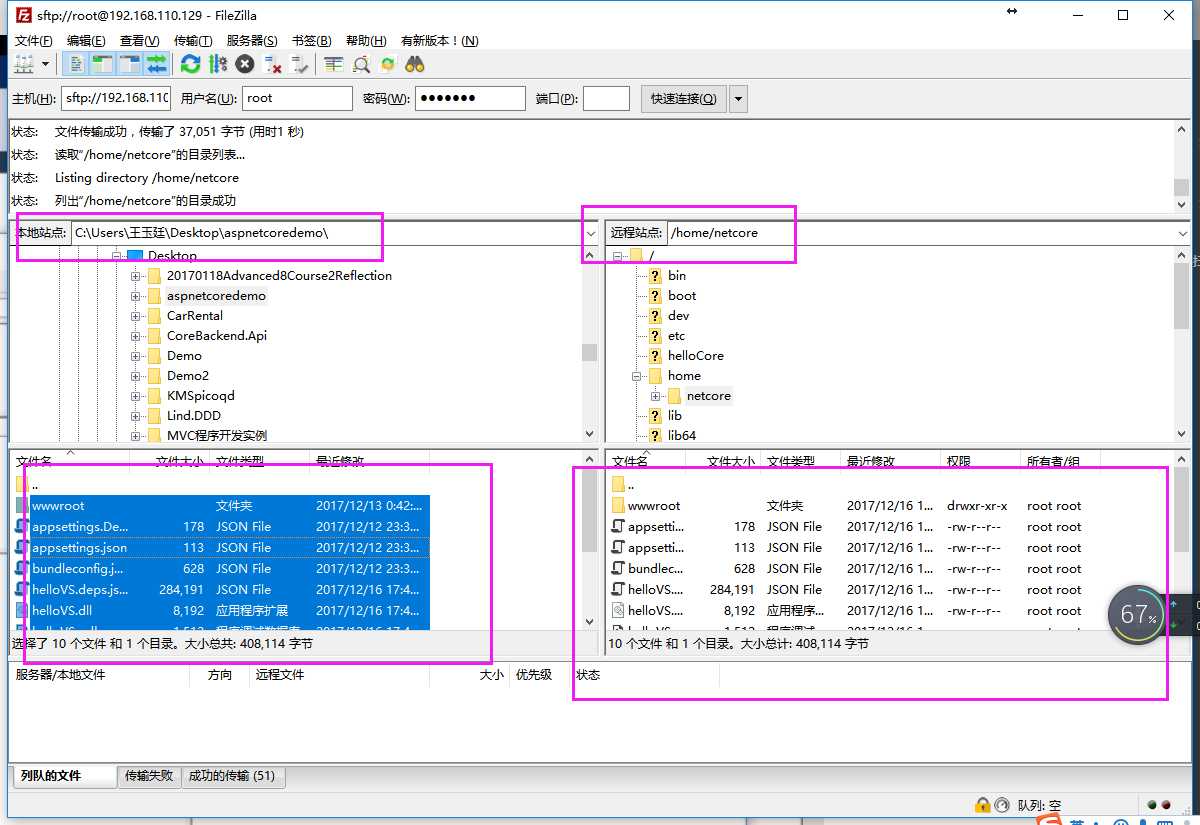Open the 服务器(S) menu
Screen dimensions: 1200x825
click(252, 40)
